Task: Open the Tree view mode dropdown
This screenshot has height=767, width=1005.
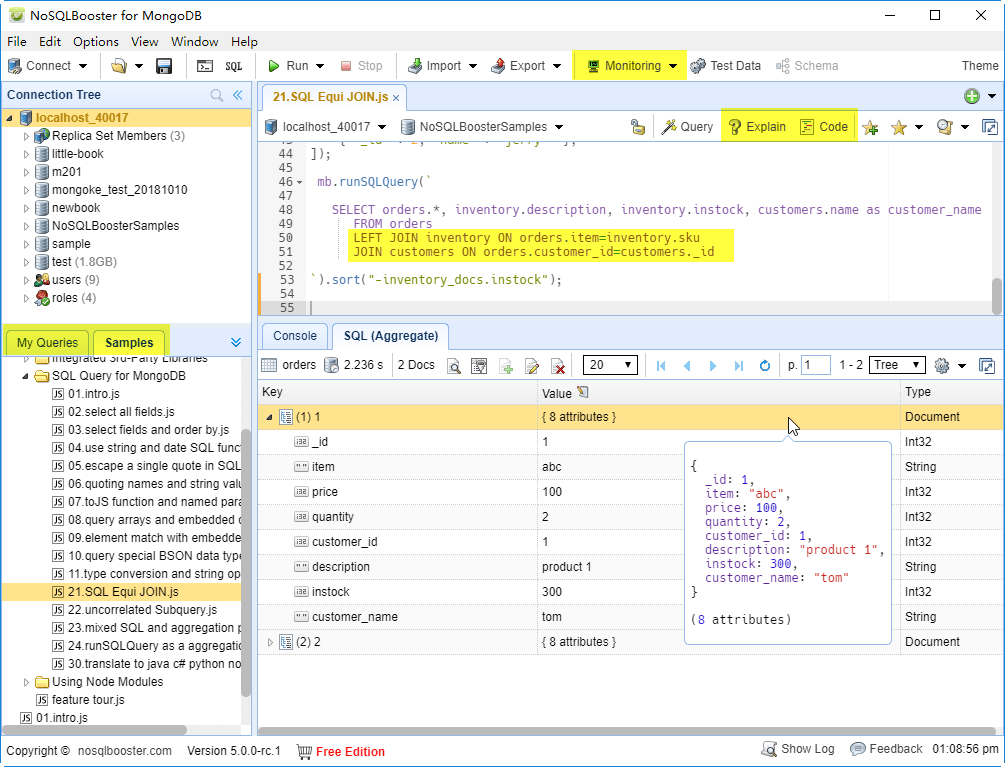Action: [897, 365]
